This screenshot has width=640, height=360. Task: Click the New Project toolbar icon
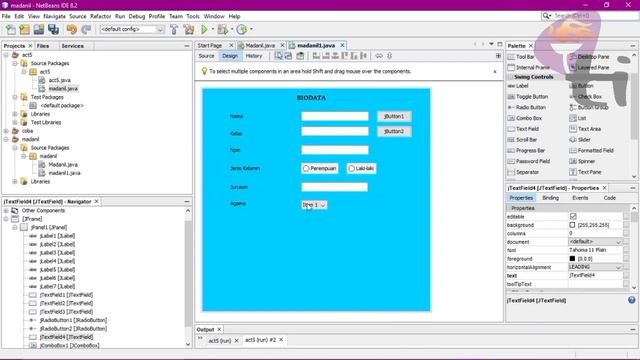[x=24, y=29]
